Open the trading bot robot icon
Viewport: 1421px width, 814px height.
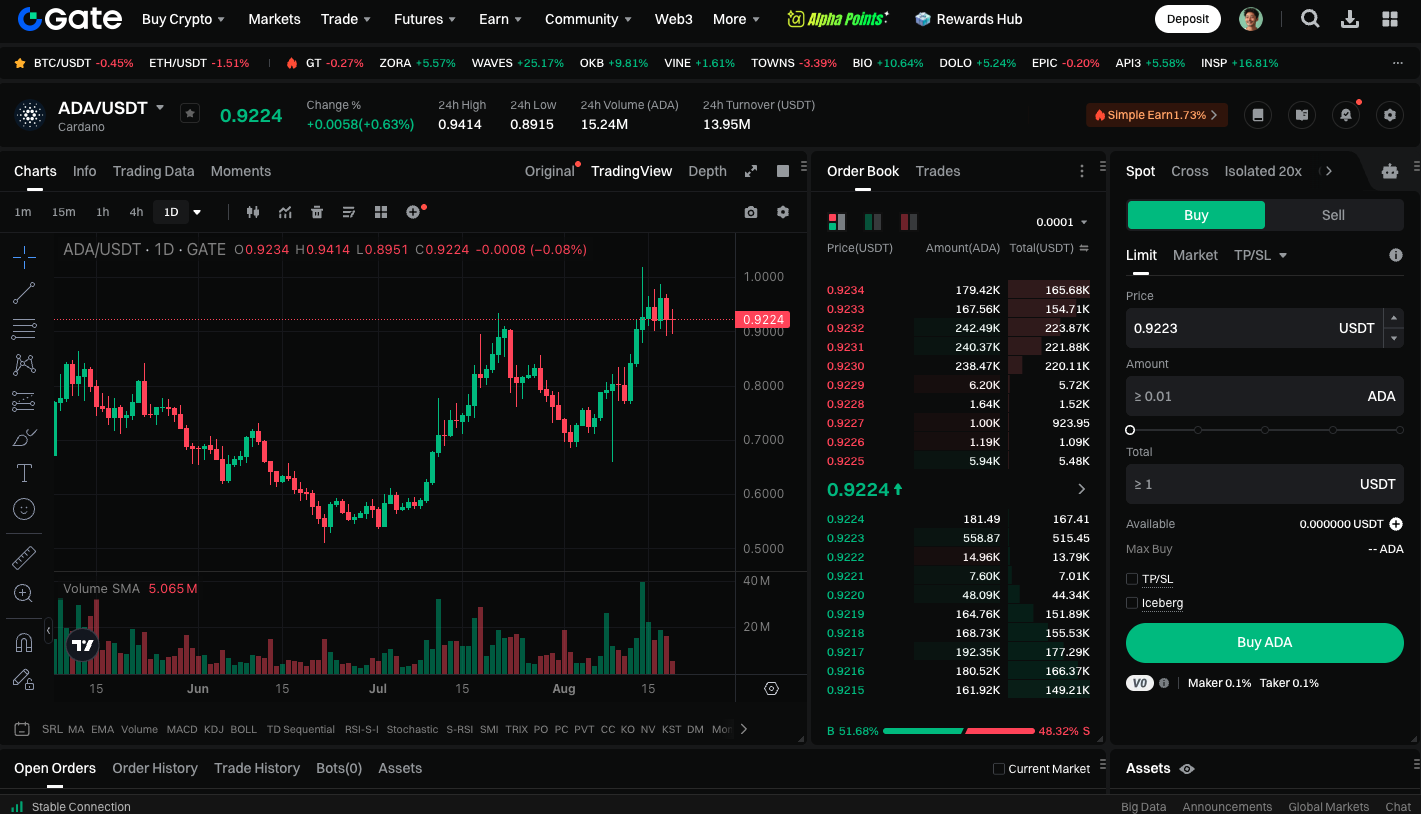1389,171
